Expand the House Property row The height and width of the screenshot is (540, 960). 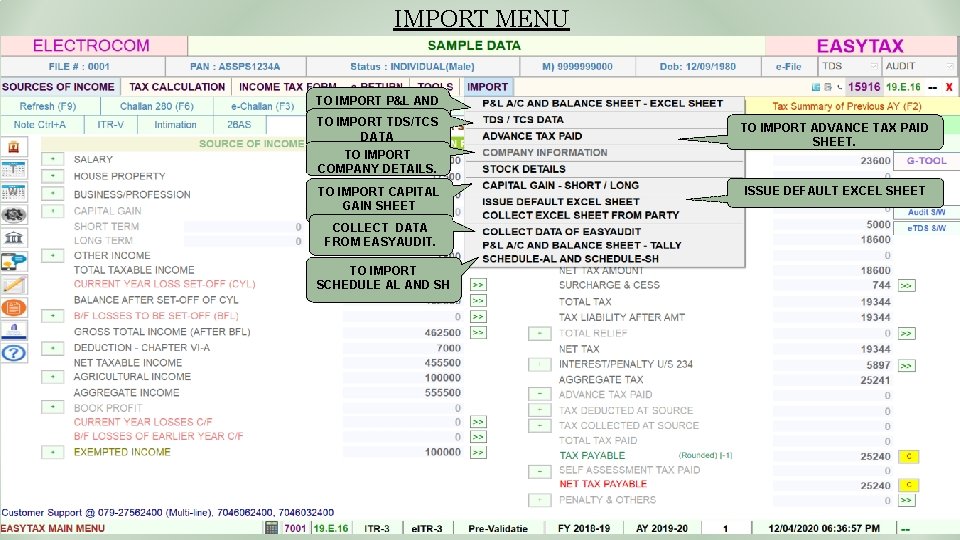[53, 176]
